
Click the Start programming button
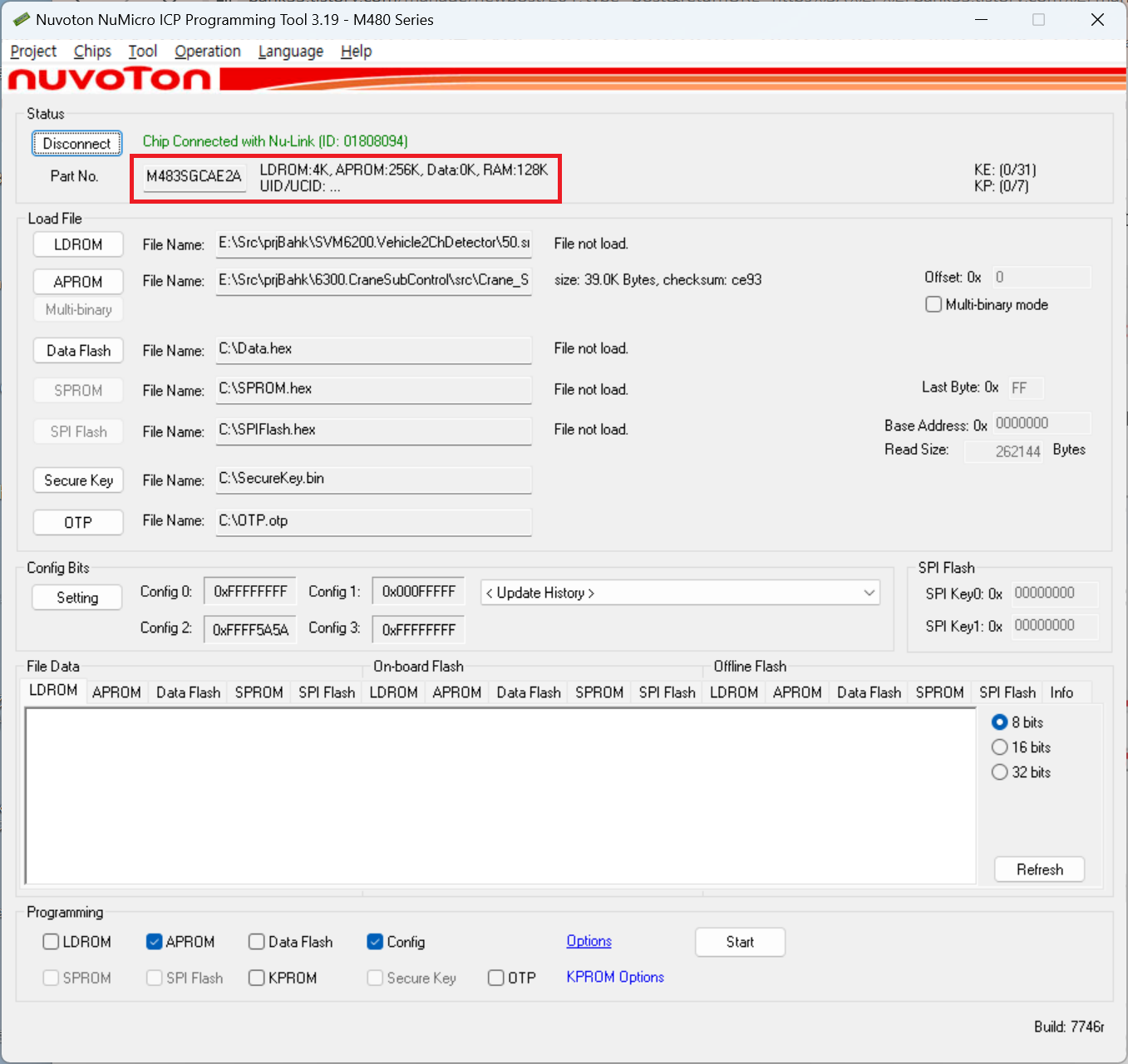(x=740, y=942)
